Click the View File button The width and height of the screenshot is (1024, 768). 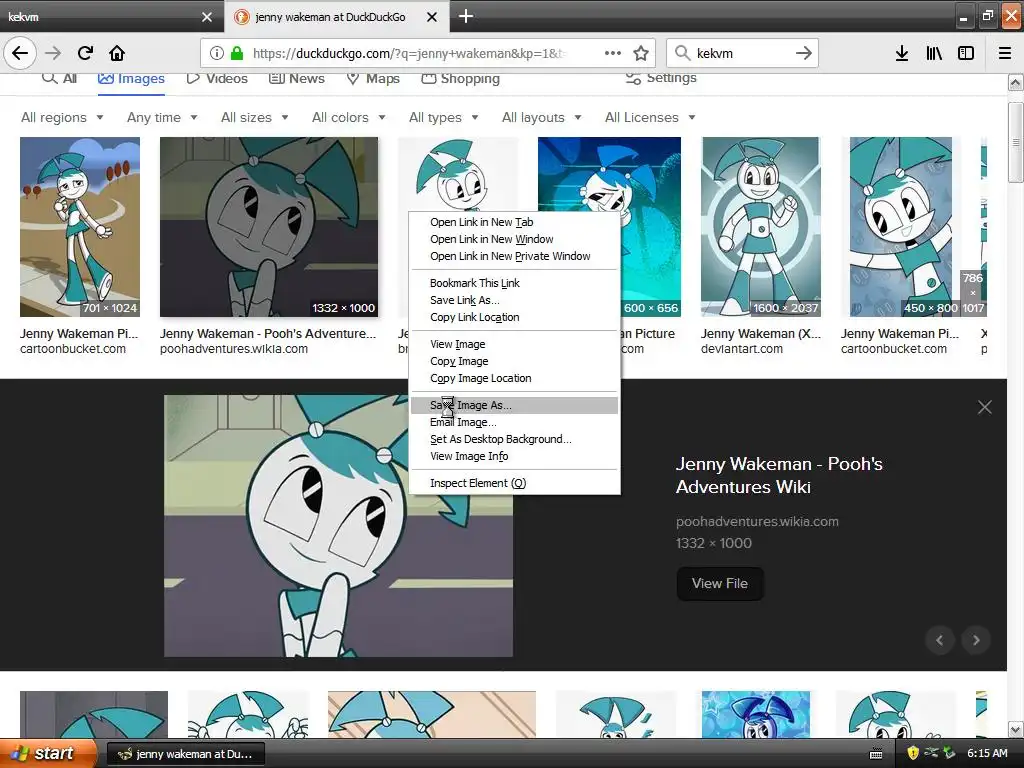click(x=720, y=583)
